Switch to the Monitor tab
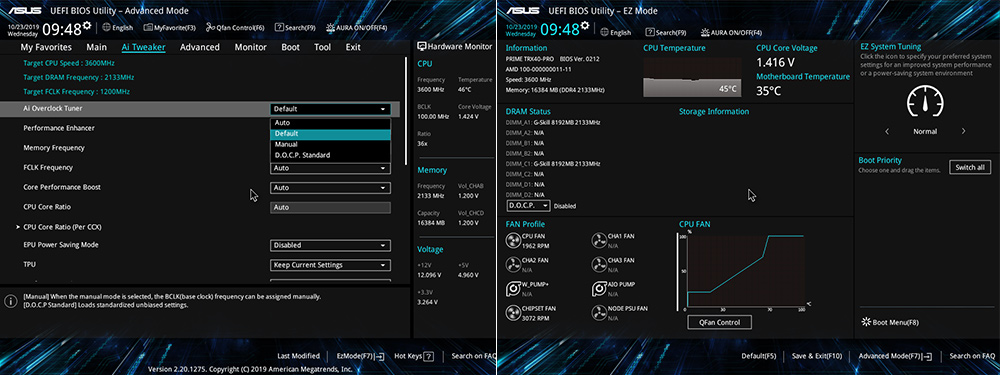 [251, 47]
